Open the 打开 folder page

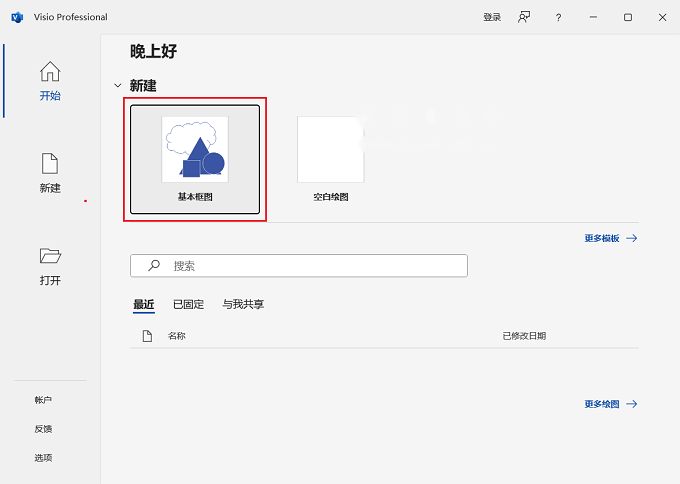(x=50, y=266)
